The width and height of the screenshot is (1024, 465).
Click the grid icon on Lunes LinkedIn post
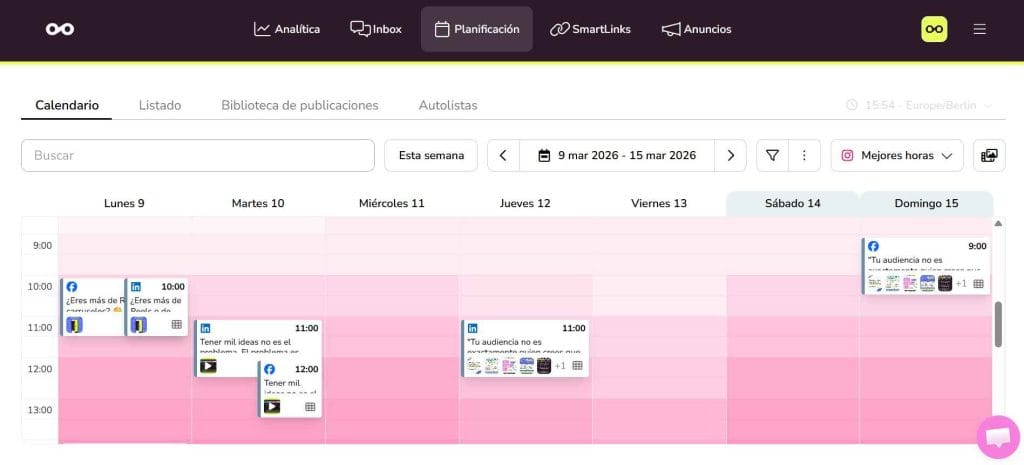(x=176, y=325)
